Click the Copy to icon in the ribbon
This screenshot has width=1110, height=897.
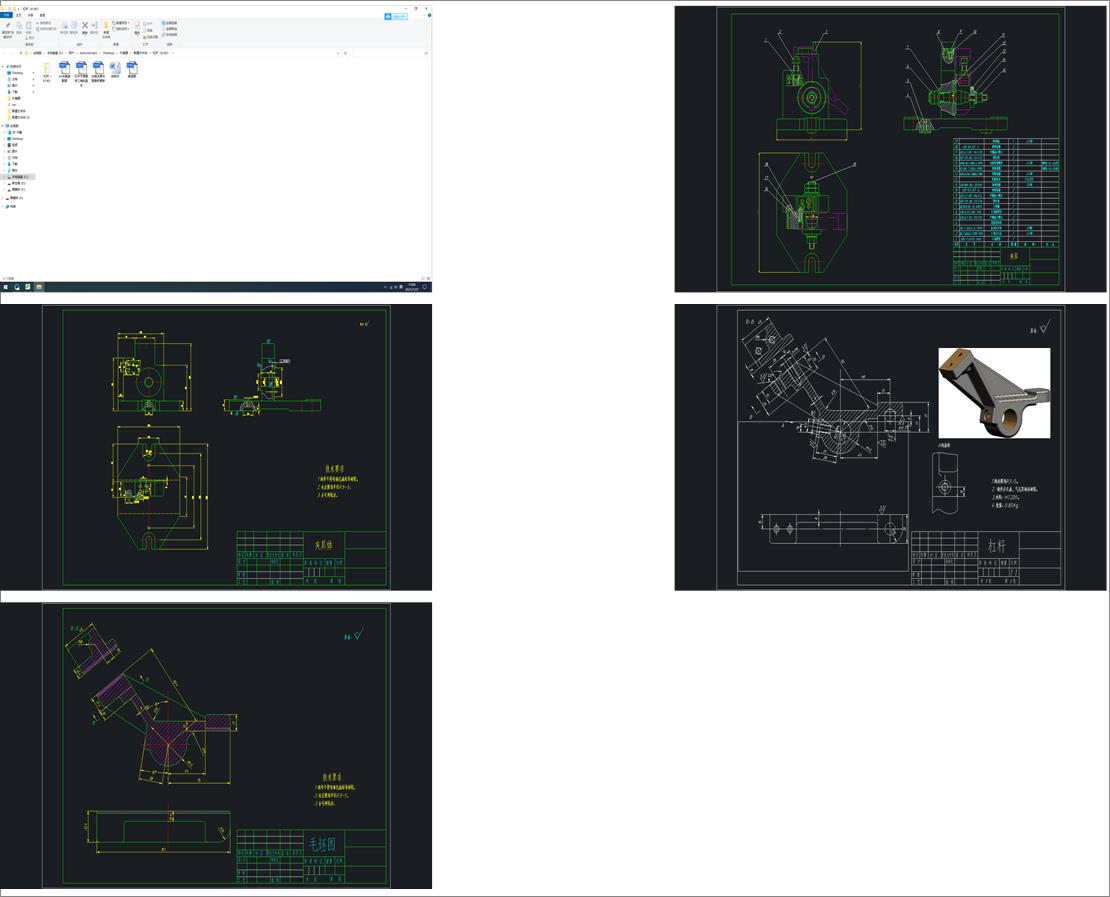pyautogui.click(x=74, y=25)
